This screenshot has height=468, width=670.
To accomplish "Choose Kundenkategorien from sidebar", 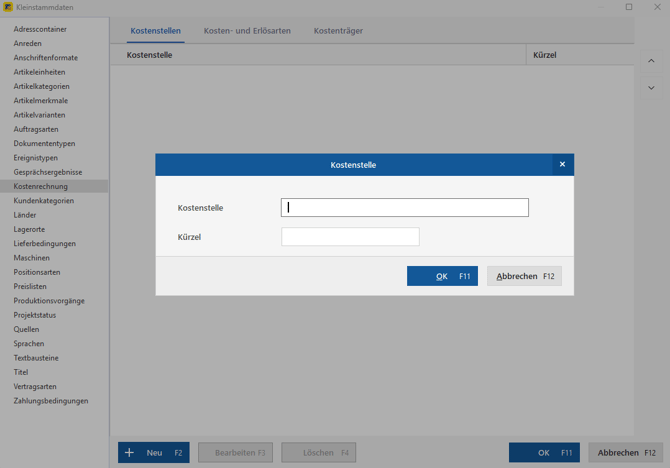I will (44, 201).
